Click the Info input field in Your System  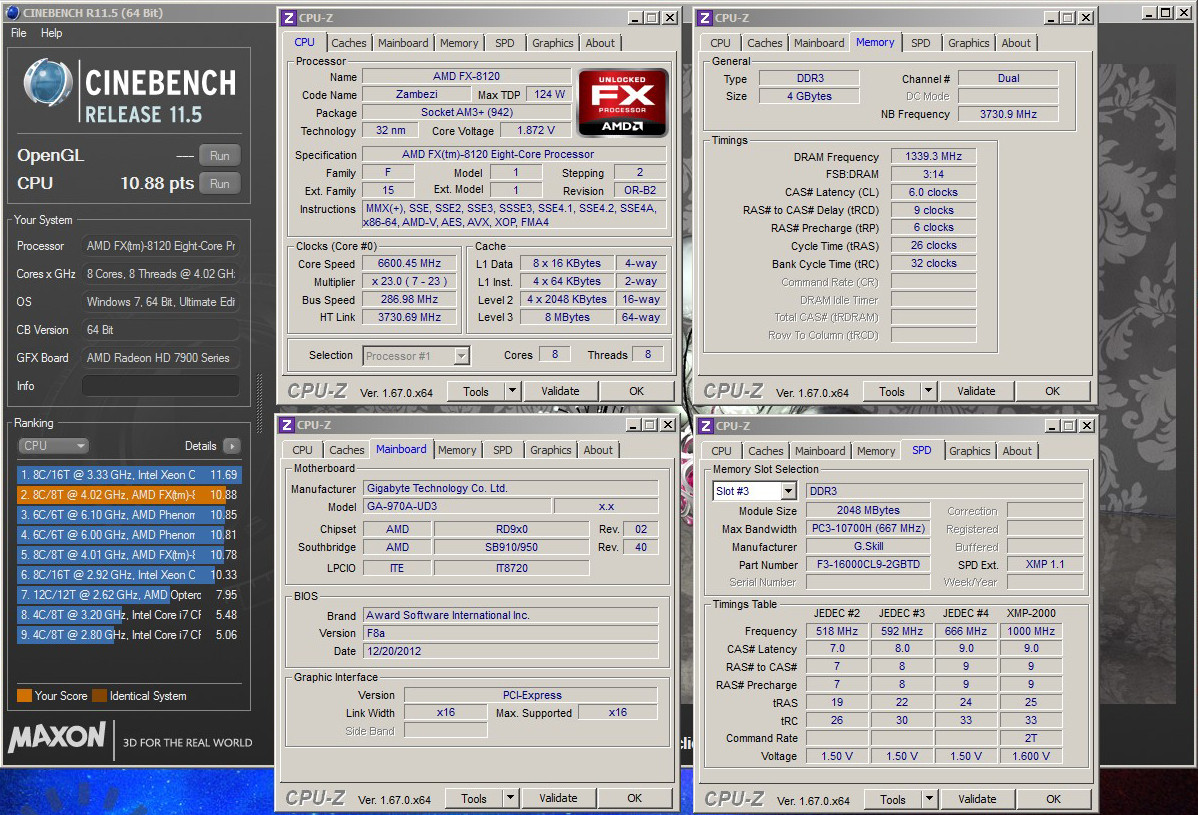coord(160,386)
